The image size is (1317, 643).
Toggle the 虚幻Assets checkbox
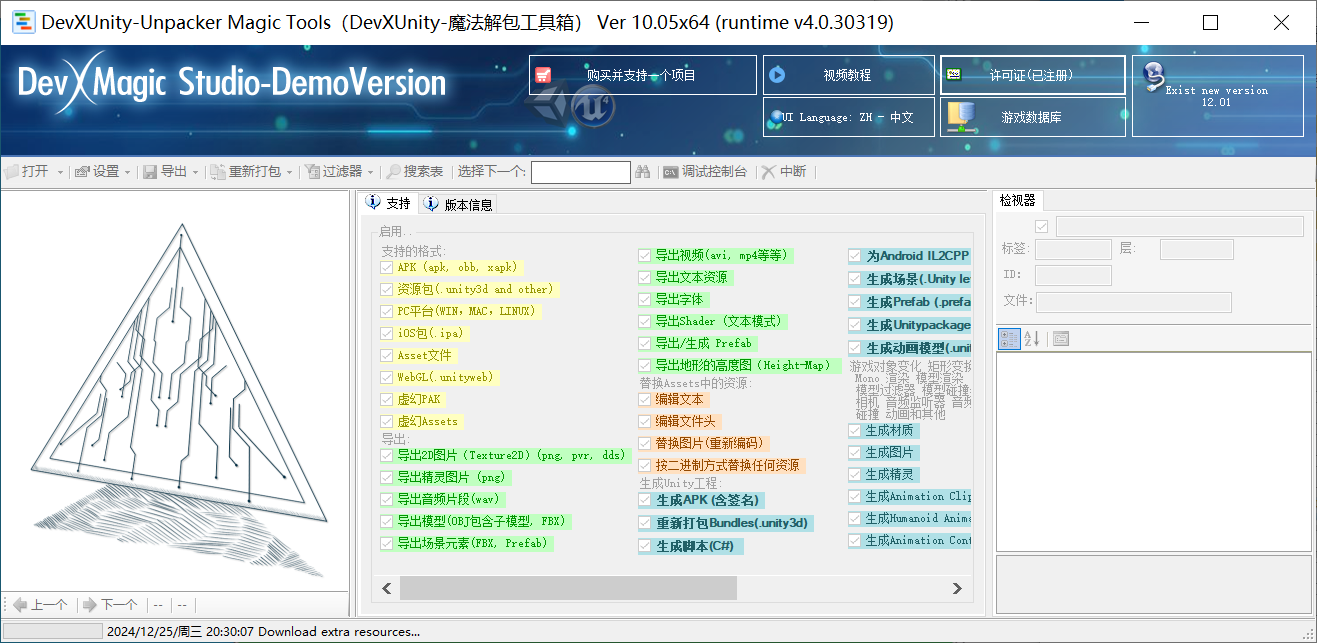point(387,421)
